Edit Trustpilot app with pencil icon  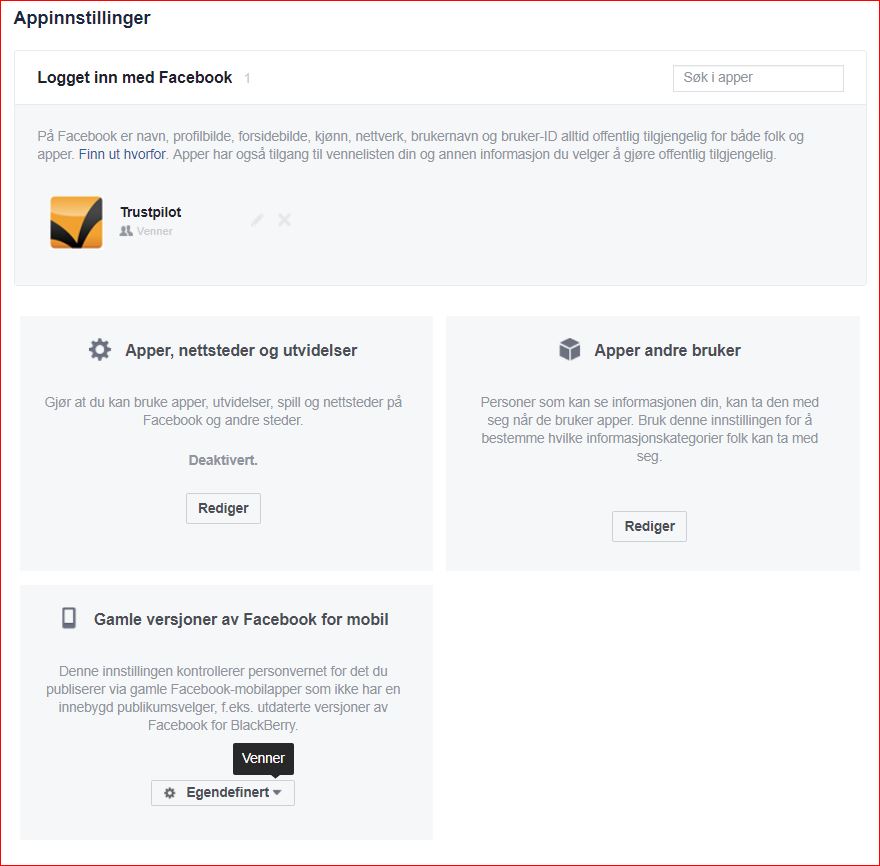coord(257,220)
